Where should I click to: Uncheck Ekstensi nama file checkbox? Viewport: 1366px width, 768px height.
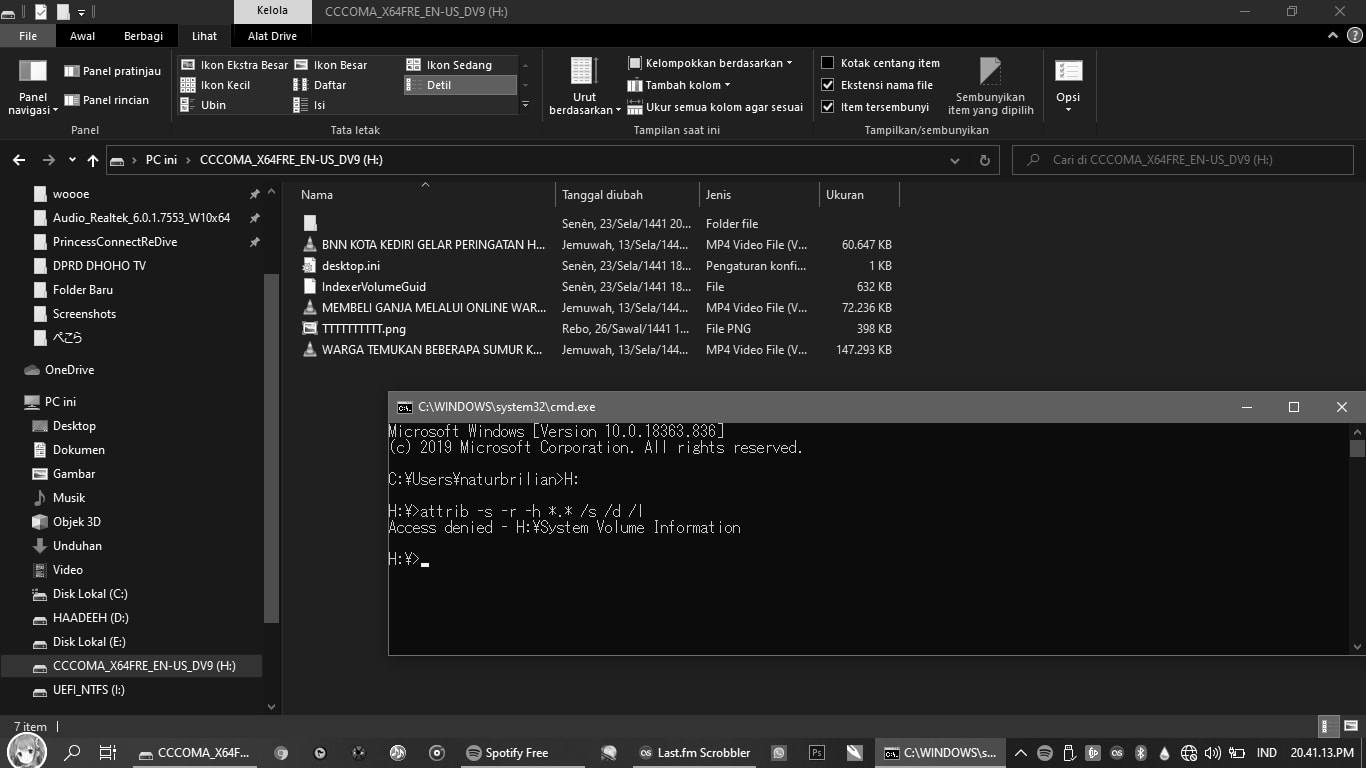tap(828, 85)
